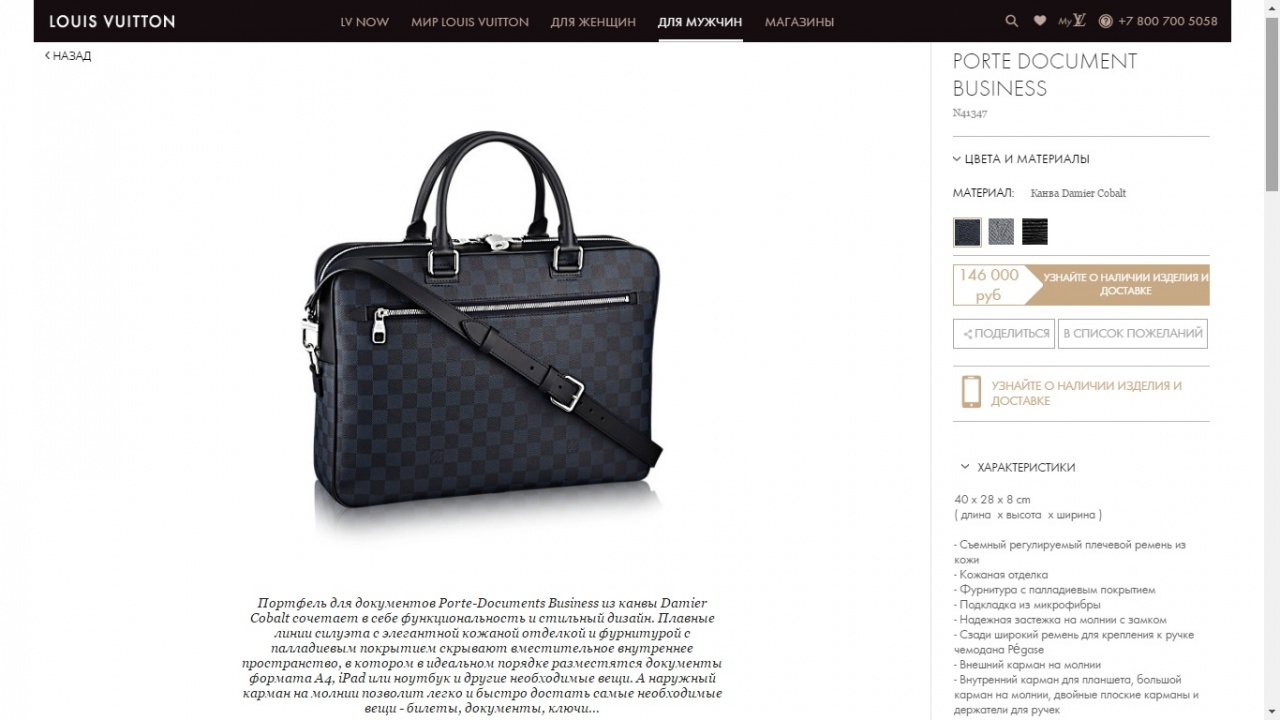Select the Damier Cobalt material swatch

click(x=967, y=232)
